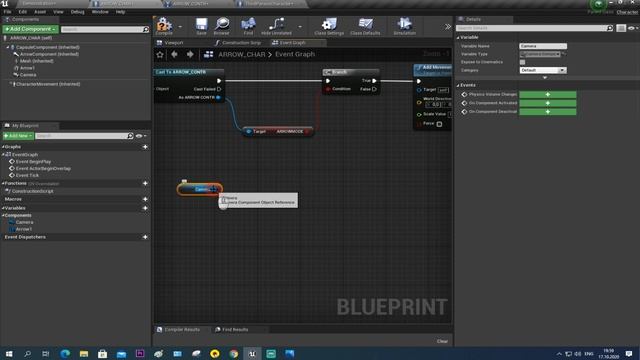The height and width of the screenshot is (360, 640).
Task: Add the On Component Activated event
Action: point(547,103)
